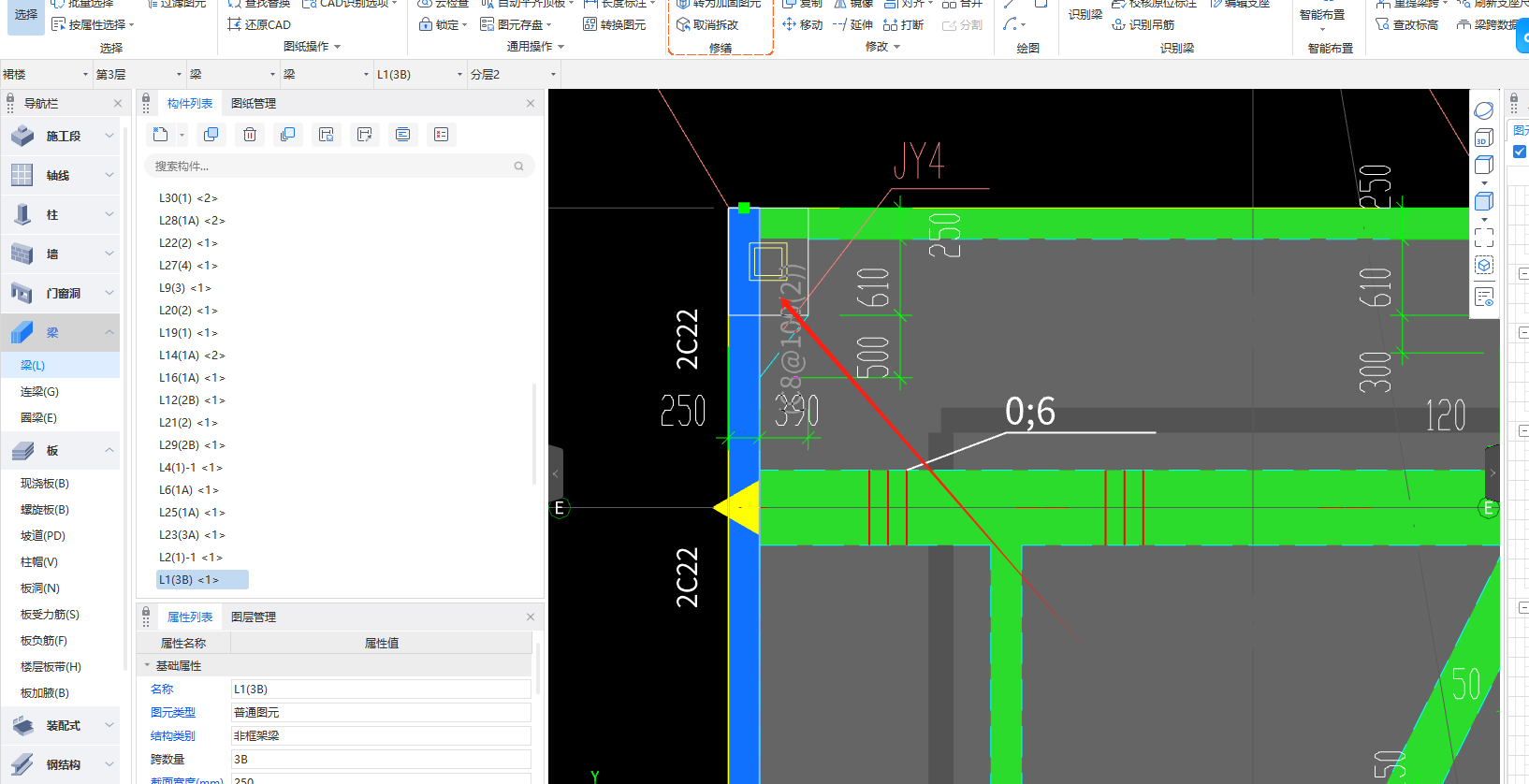Click the arc drawing tool icon
This screenshot has width=1529, height=784.
[x=1010, y=24]
